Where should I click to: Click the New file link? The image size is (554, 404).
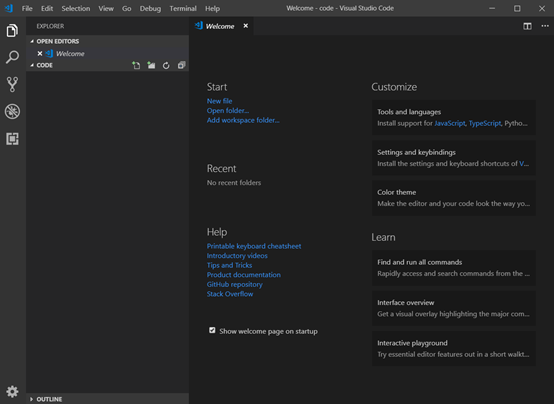[219, 101]
